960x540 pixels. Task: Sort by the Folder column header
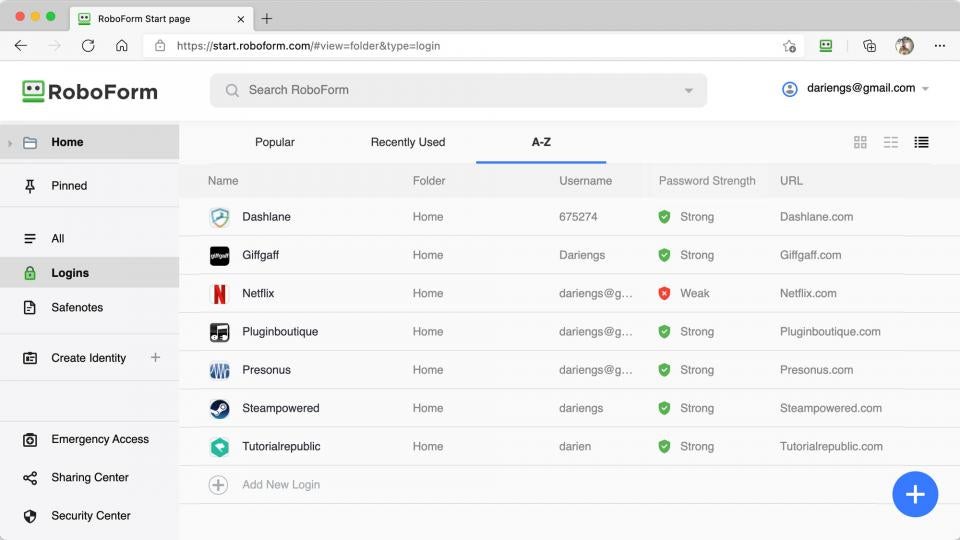pyautogui.click(x=429, y=181)
